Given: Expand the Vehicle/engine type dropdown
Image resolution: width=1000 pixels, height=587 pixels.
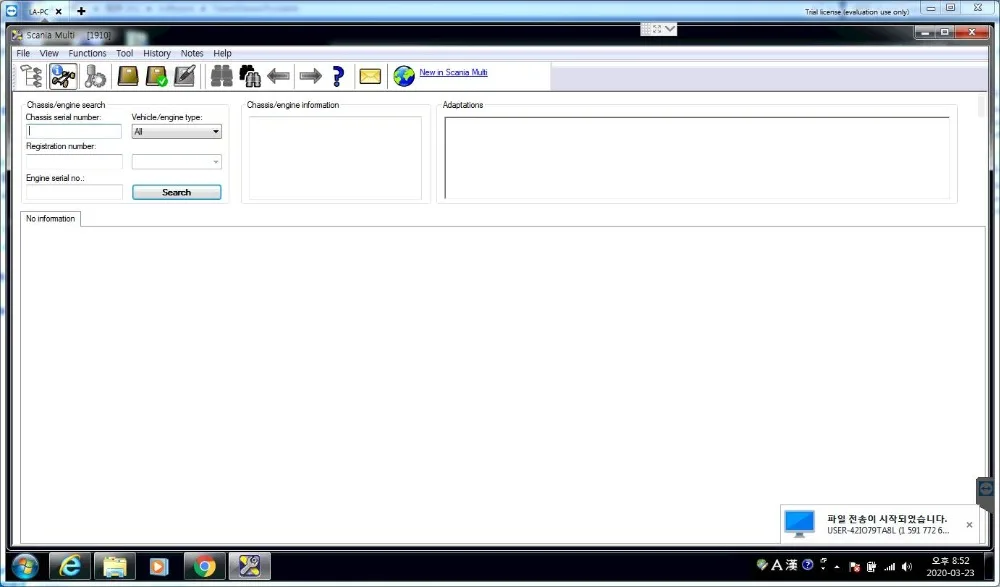Looking at the screenshot, I should (177, 131).
